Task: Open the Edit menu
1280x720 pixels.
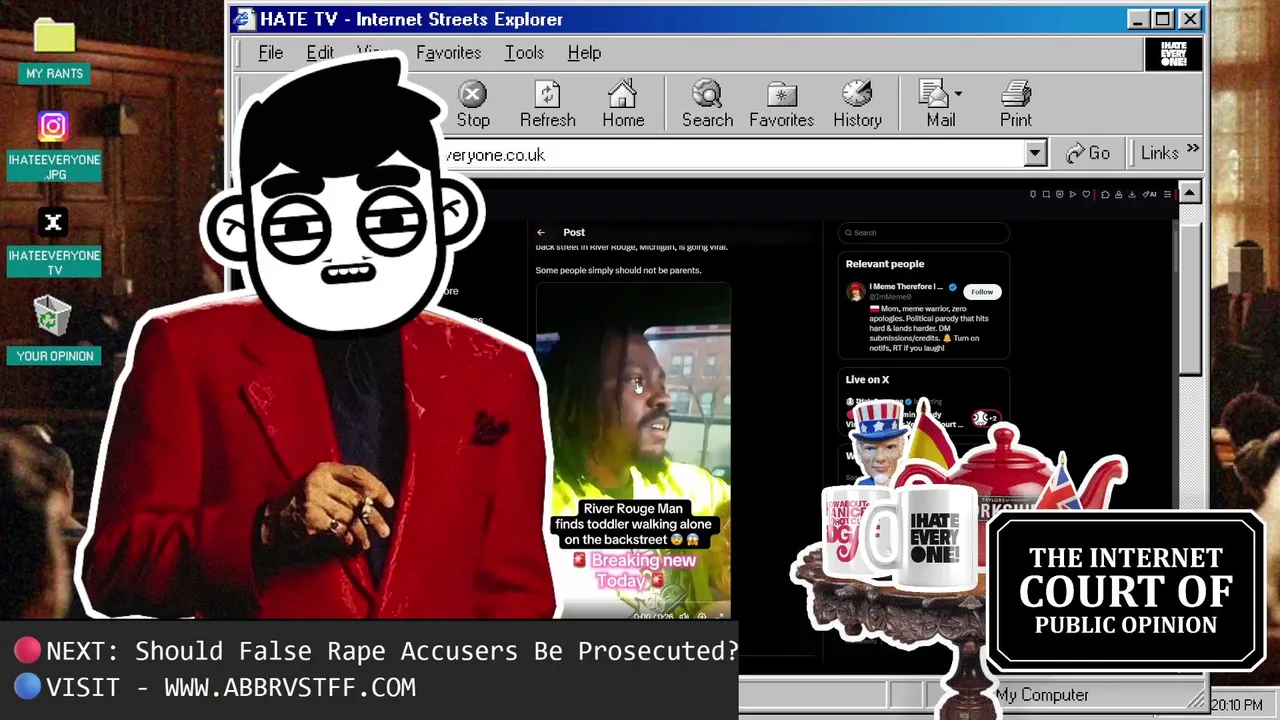Action: [x=320, y=53]
